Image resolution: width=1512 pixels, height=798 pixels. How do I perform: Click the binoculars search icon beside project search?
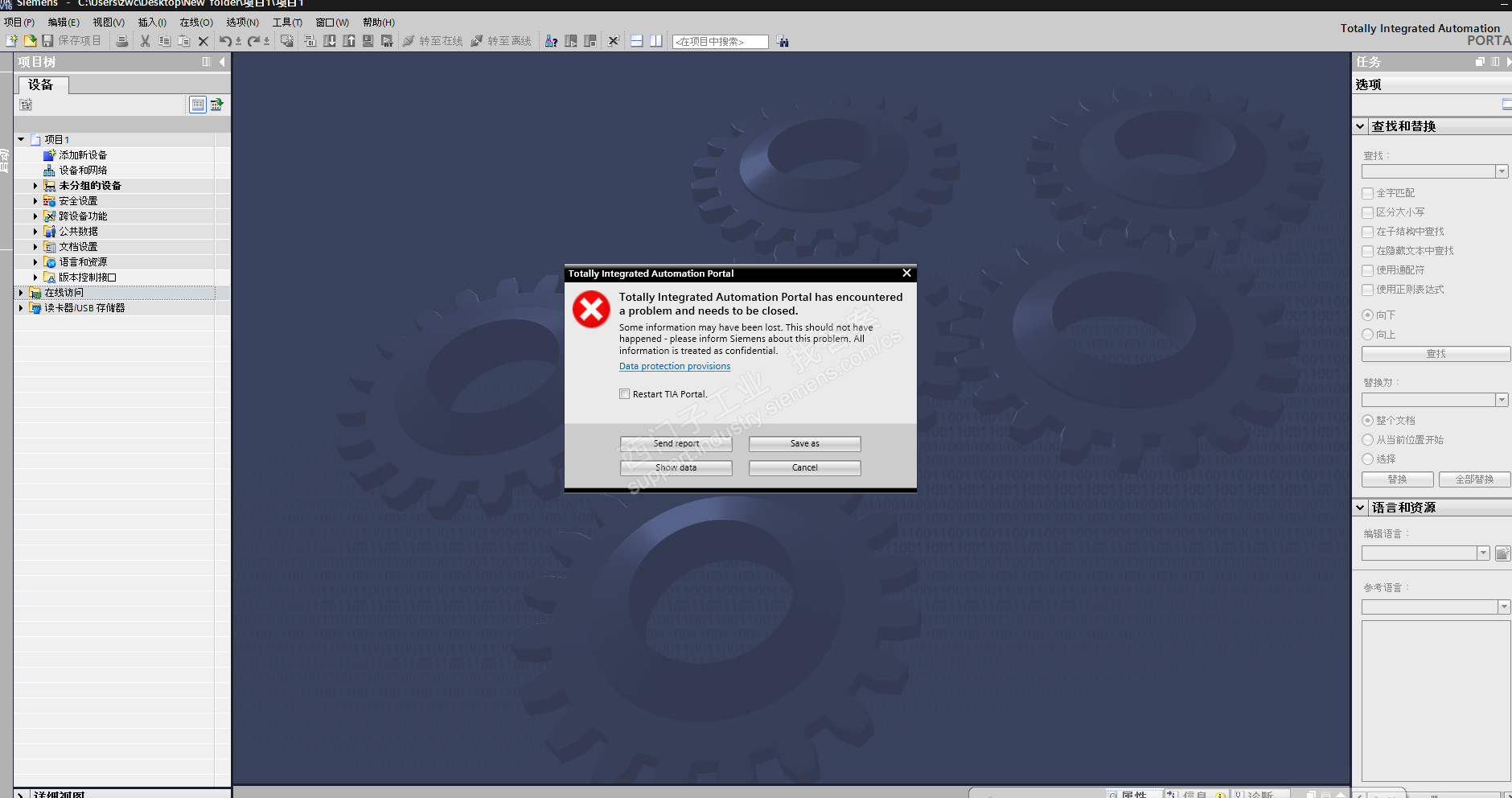coord(783,41)
